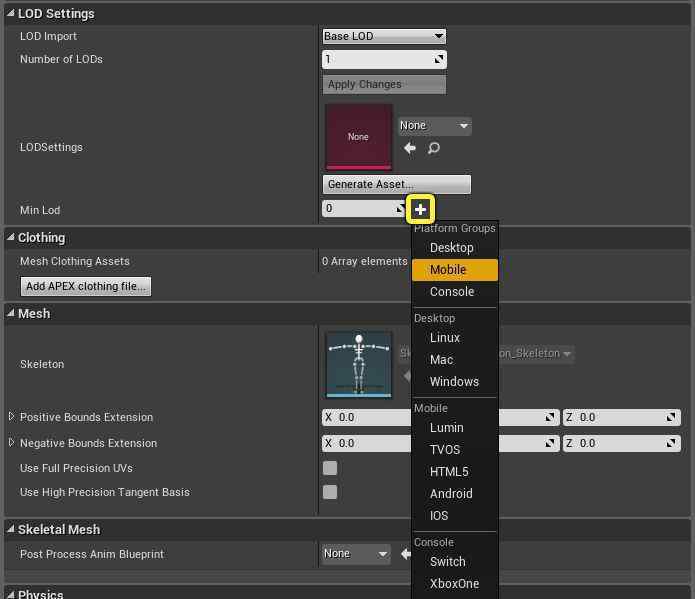Click the Generate Asset button
This screenshot has height=599, width=695.
[396, 184]
